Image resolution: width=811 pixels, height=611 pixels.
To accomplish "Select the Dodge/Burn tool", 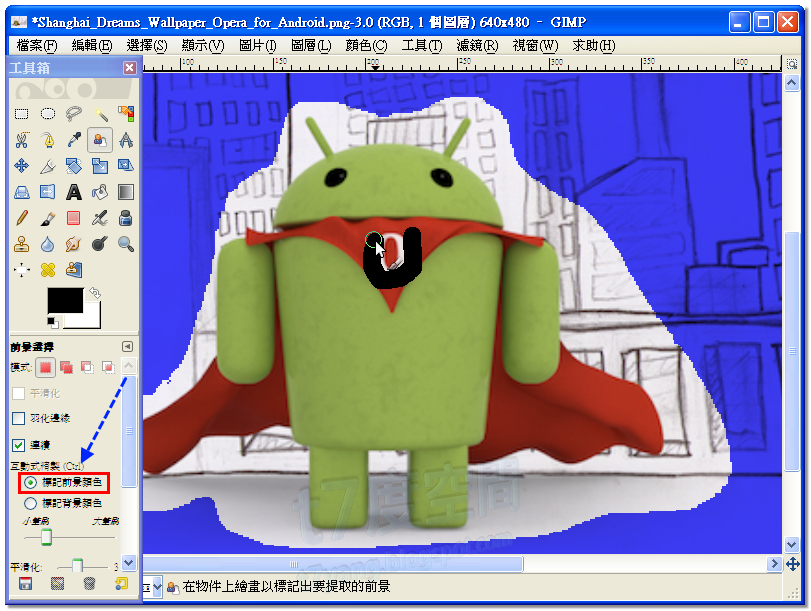I will 100,244.
